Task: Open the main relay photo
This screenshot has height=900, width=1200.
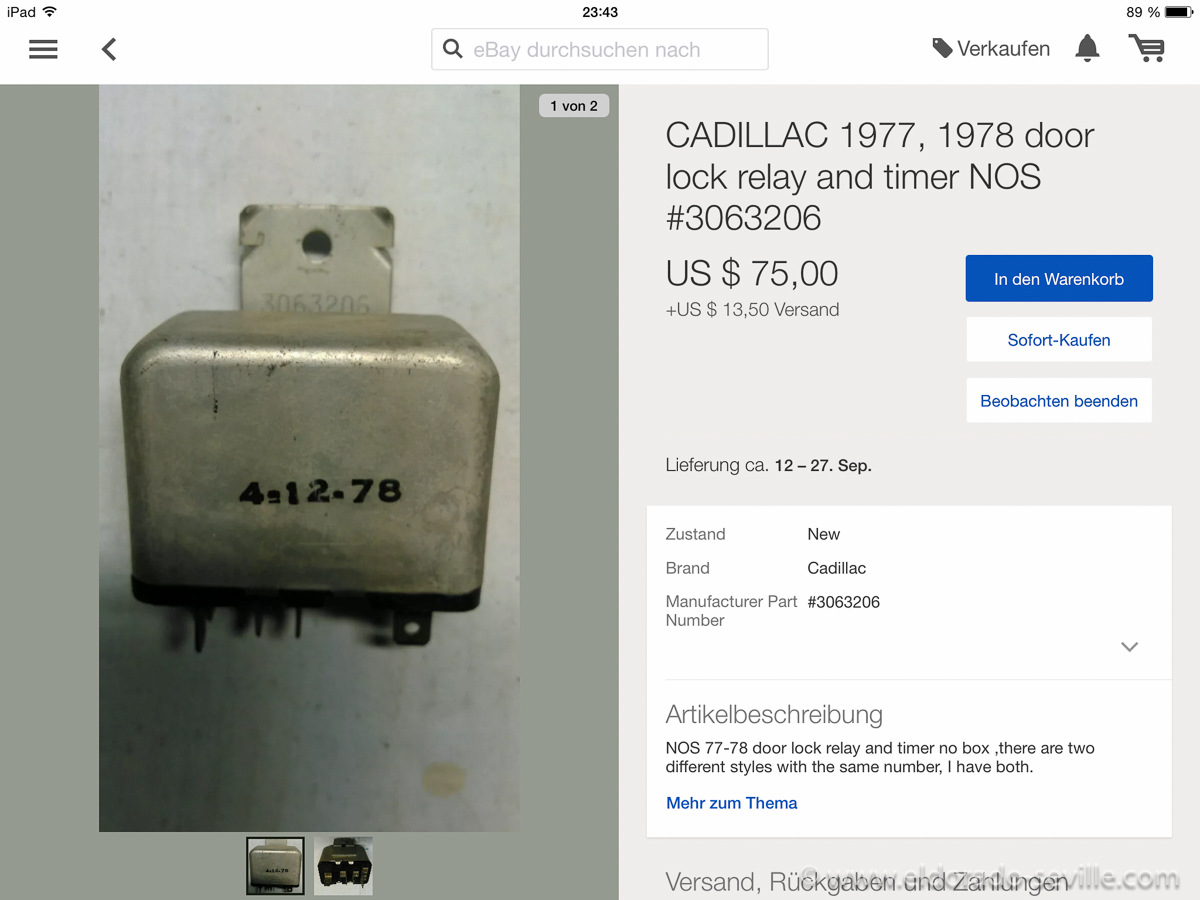Action: [x=309, y=458]
